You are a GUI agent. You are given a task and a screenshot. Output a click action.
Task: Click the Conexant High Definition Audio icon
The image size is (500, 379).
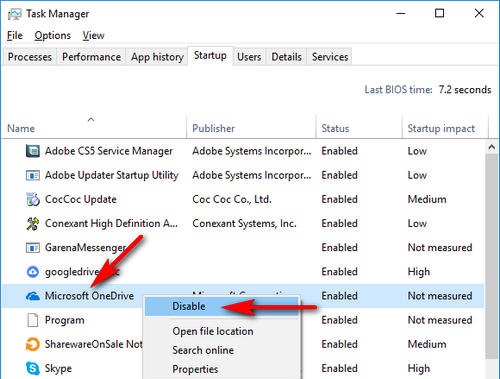(x=33, y=224)
